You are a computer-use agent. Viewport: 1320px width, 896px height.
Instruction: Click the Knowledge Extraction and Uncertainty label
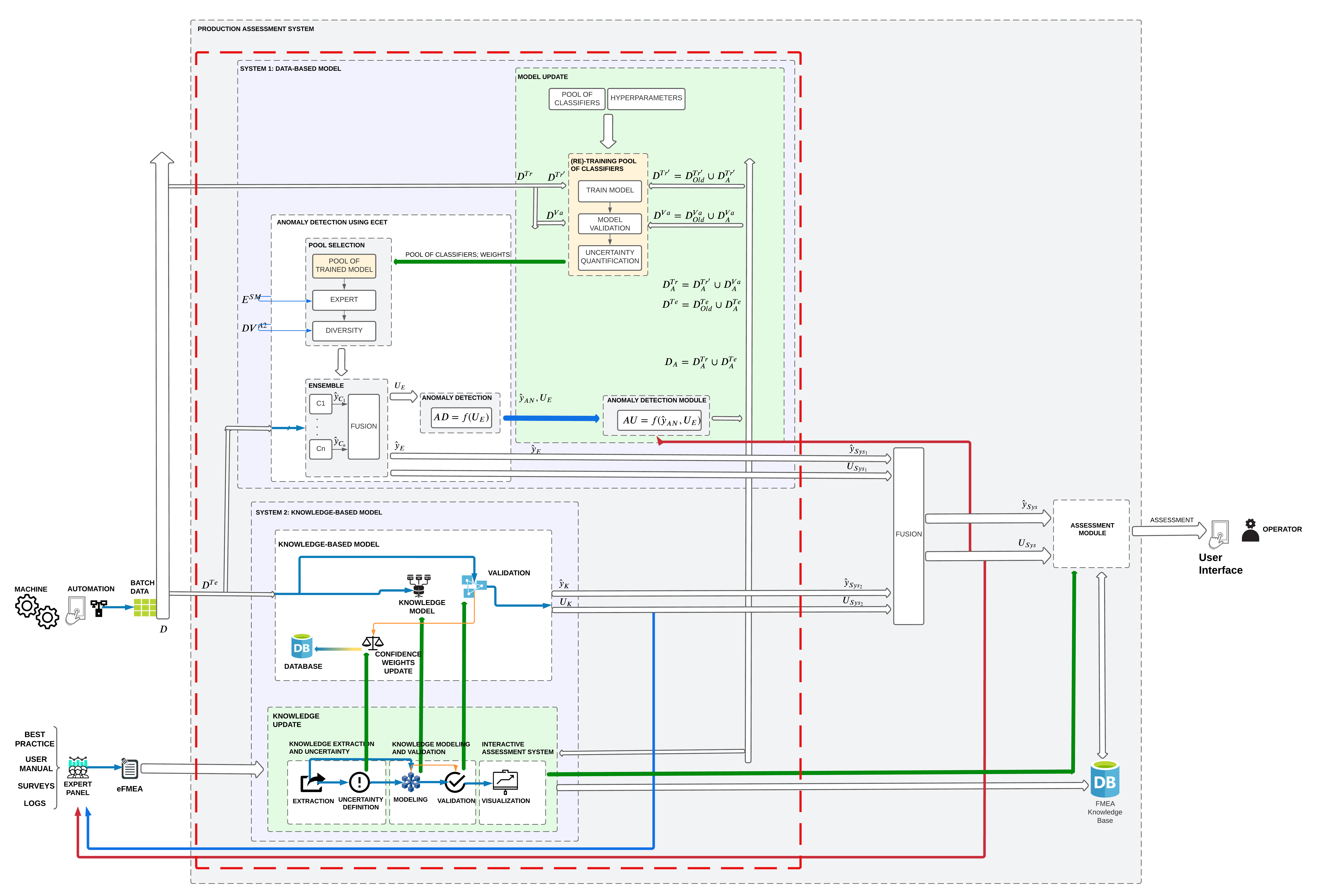click(x=332, y=748)
